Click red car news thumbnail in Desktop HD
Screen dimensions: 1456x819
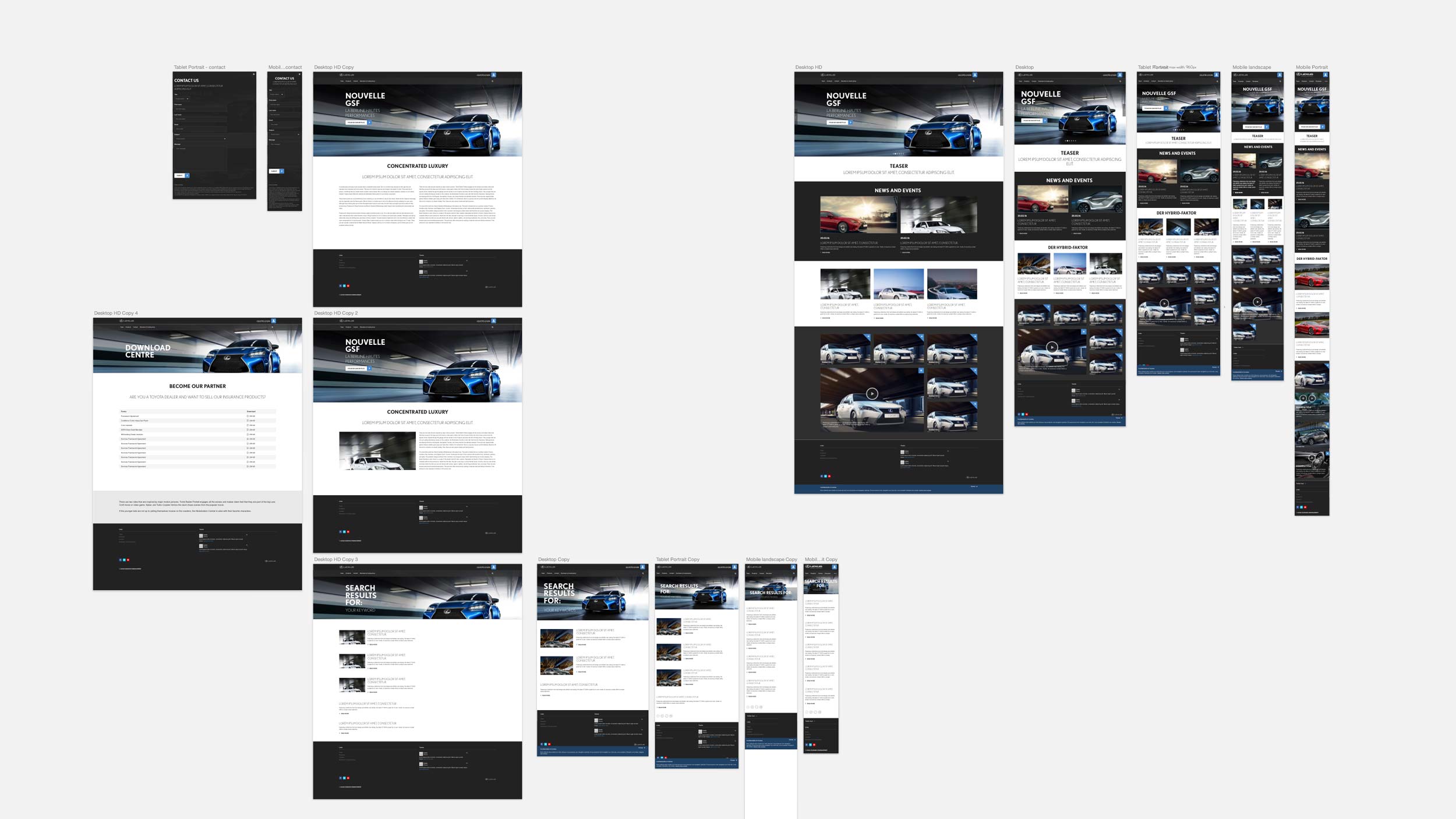[x=858, y=214]
